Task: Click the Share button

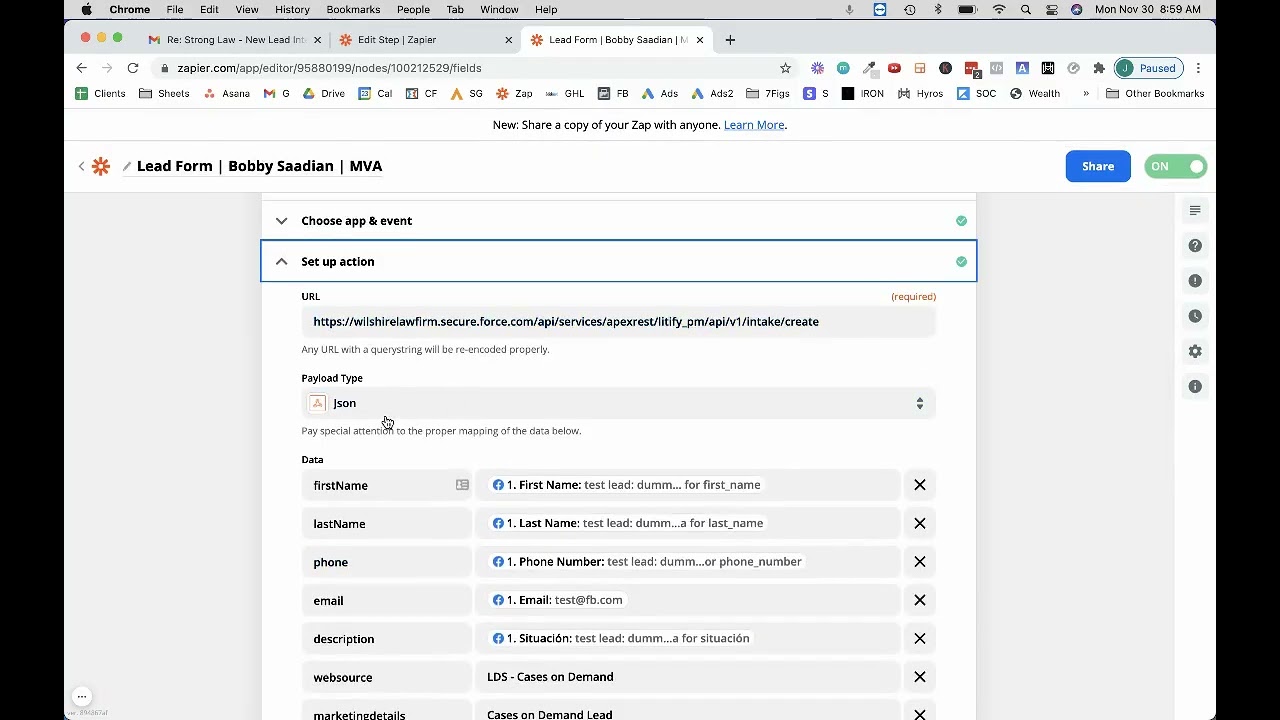Action: pyautogui.click(x=1098, y=167)
